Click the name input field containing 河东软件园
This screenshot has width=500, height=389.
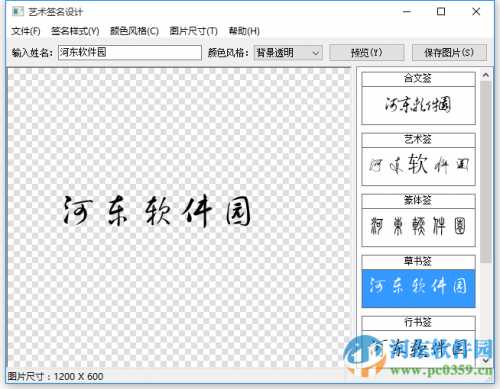click(130, 52)
